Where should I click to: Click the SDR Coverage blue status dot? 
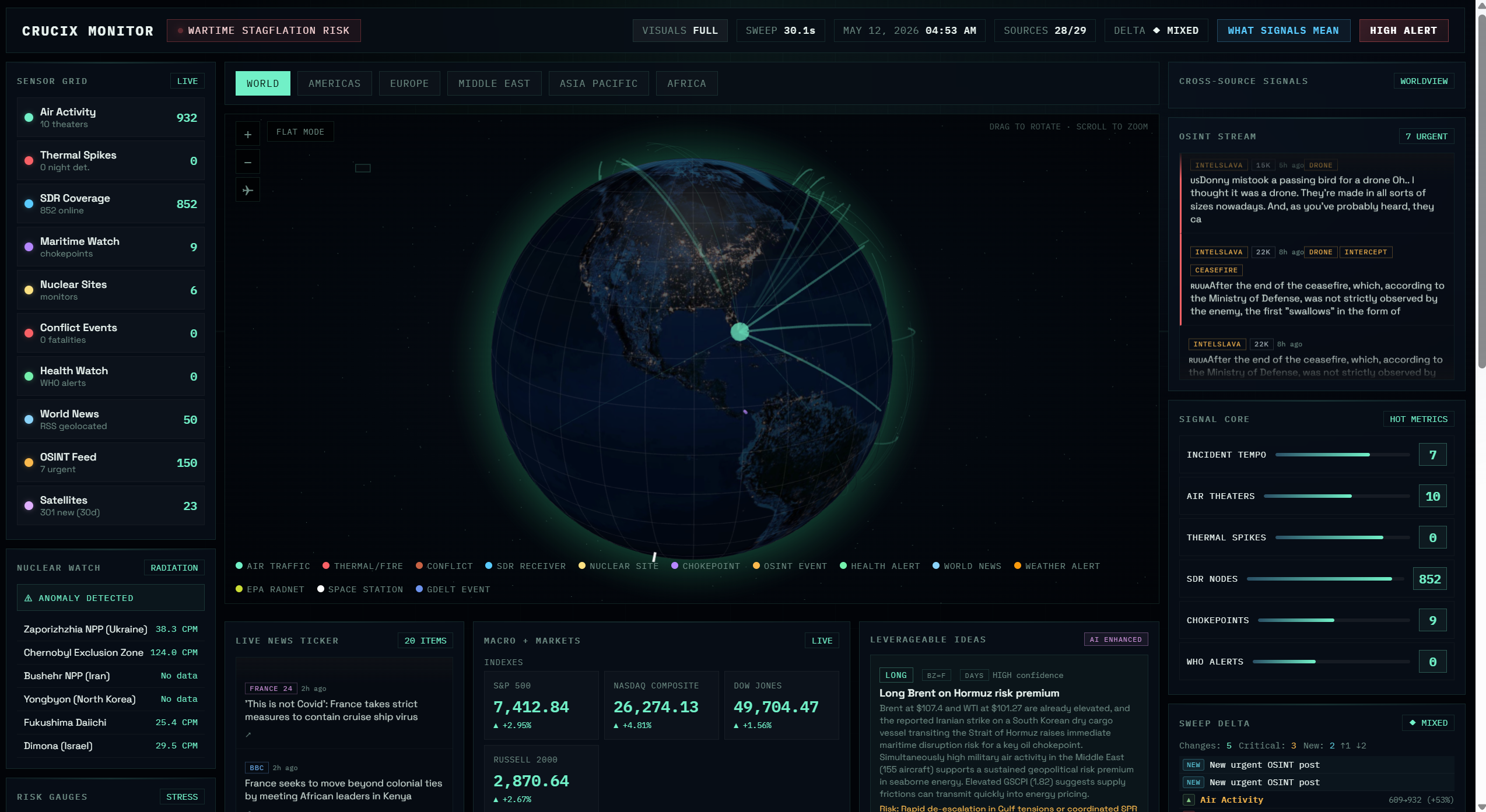point(29,204)
